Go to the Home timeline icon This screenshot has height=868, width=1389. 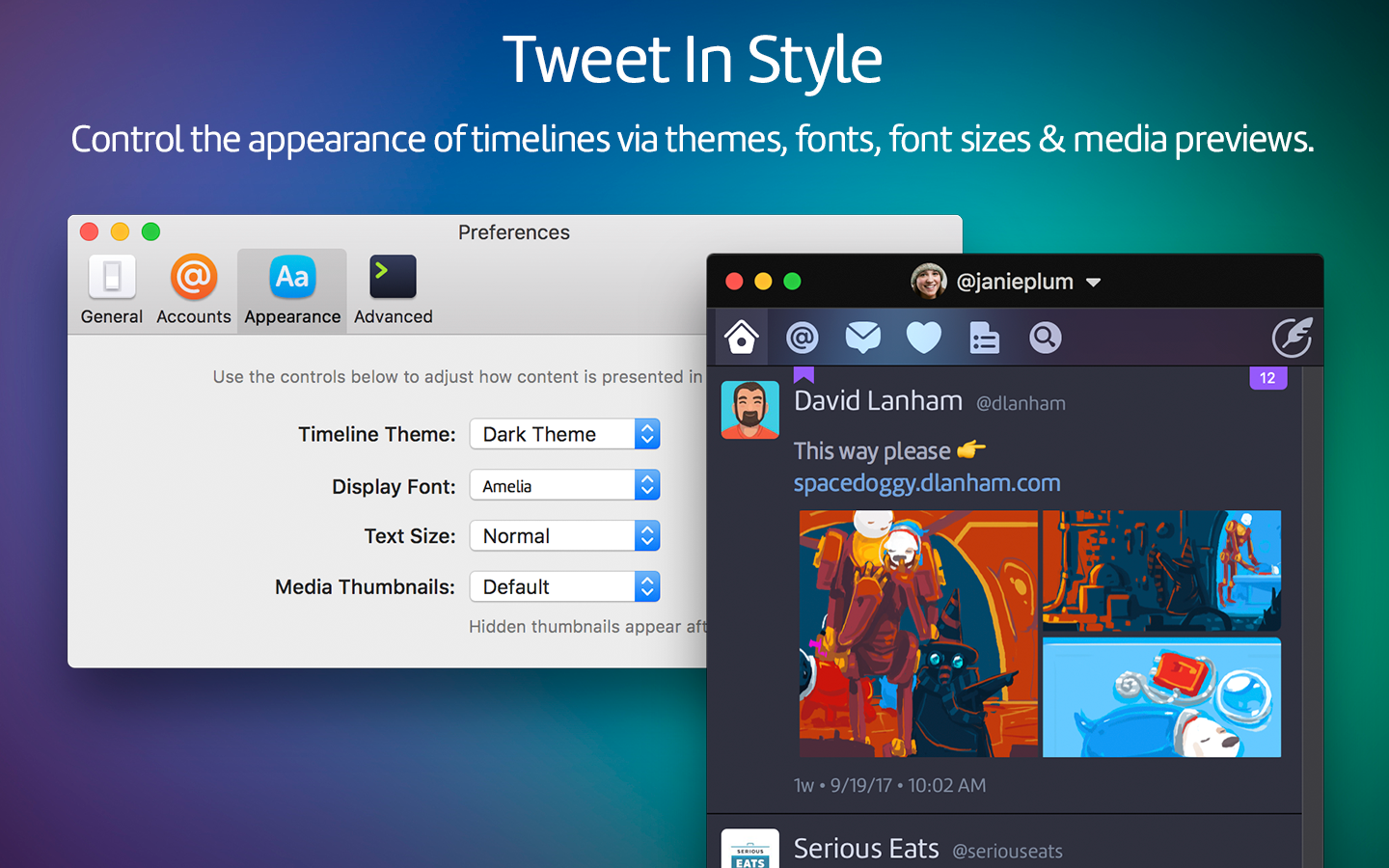pyautogui.click(x=741, y=338)
